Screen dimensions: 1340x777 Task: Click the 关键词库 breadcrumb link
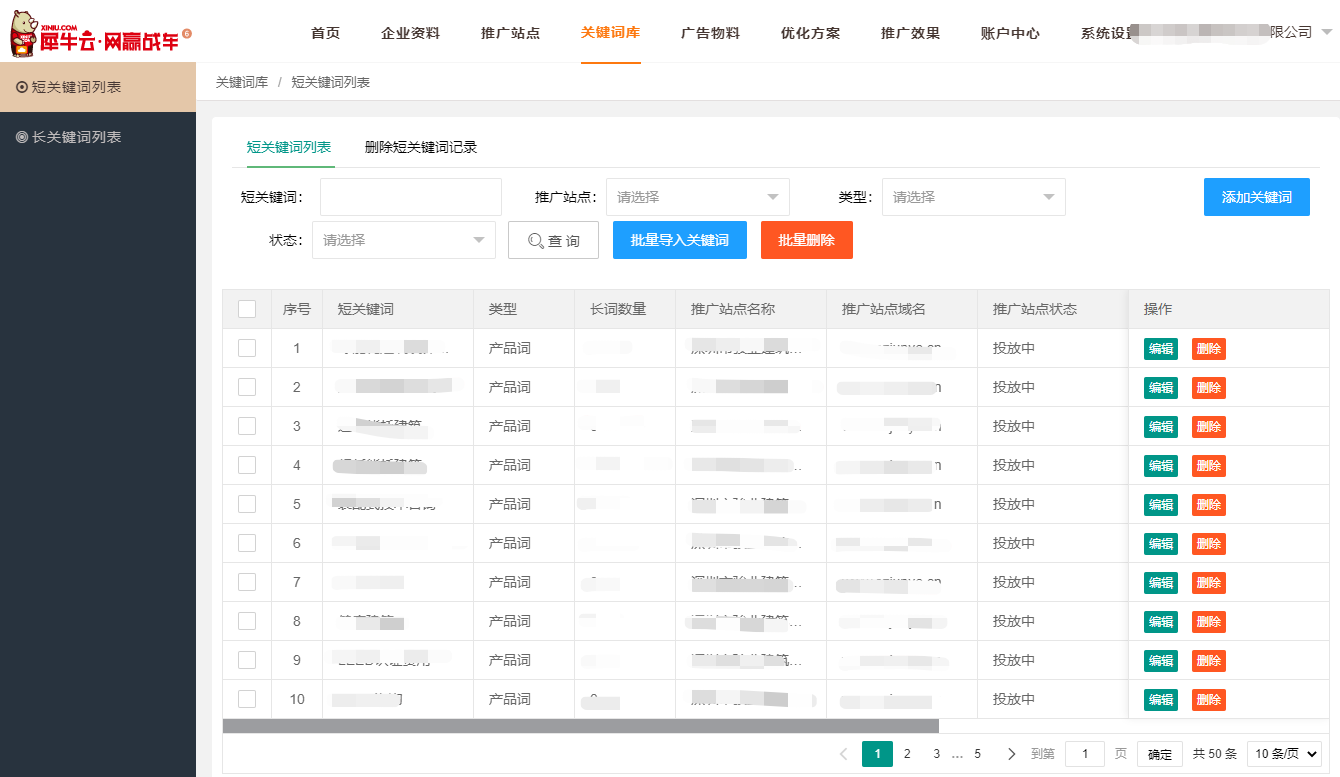coord(242,82)
